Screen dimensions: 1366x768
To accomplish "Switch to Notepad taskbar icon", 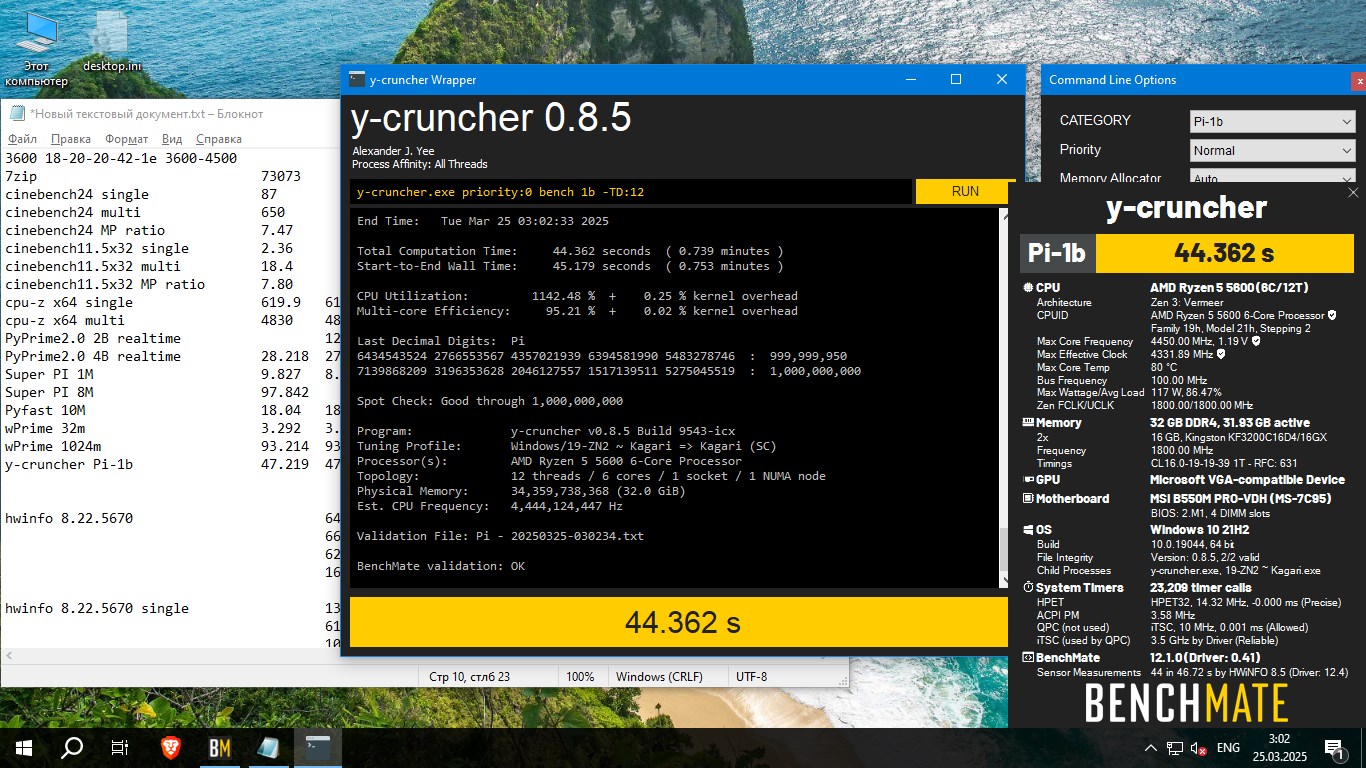I will 268,747.
